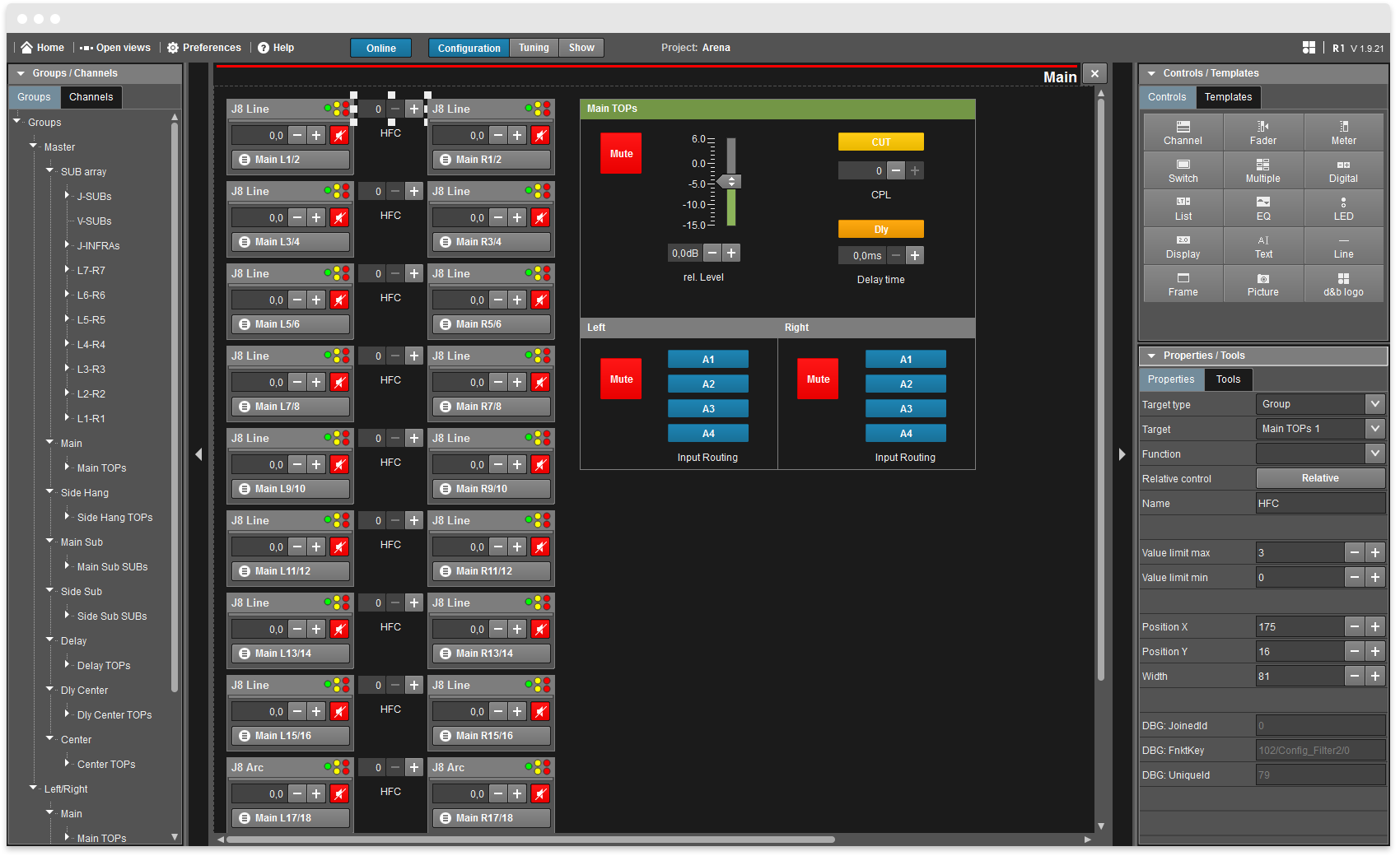
Task: Insert the d&b logo control
Action: pos(1343,283)
